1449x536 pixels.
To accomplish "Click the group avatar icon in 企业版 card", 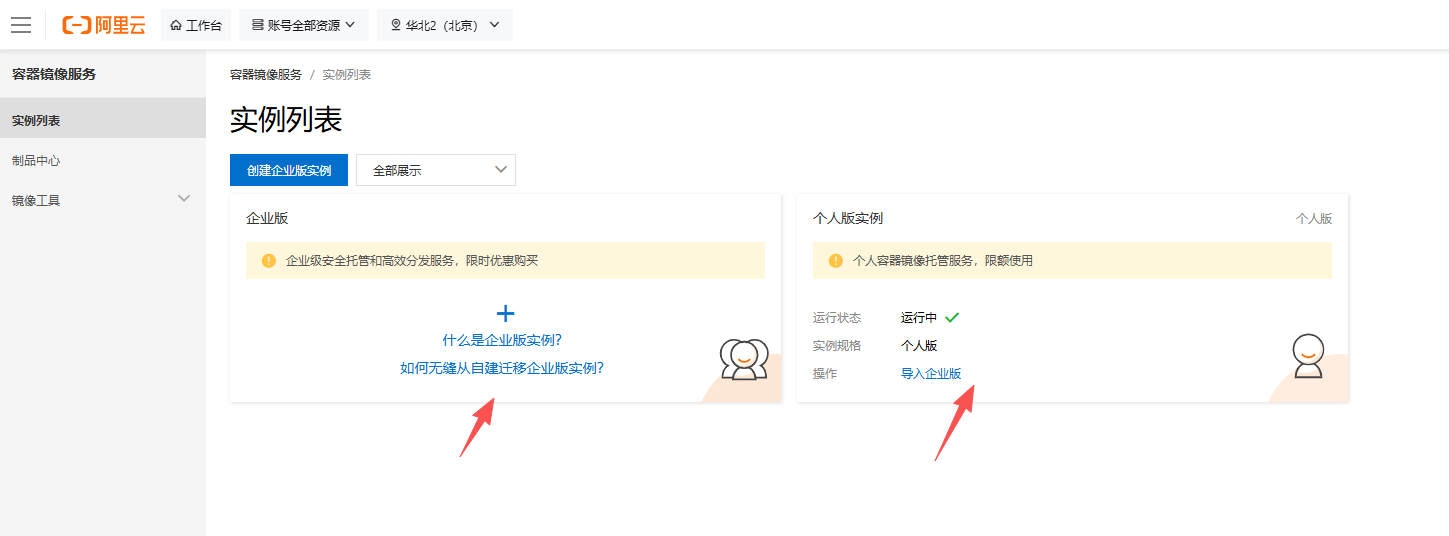I will point(743,359).
